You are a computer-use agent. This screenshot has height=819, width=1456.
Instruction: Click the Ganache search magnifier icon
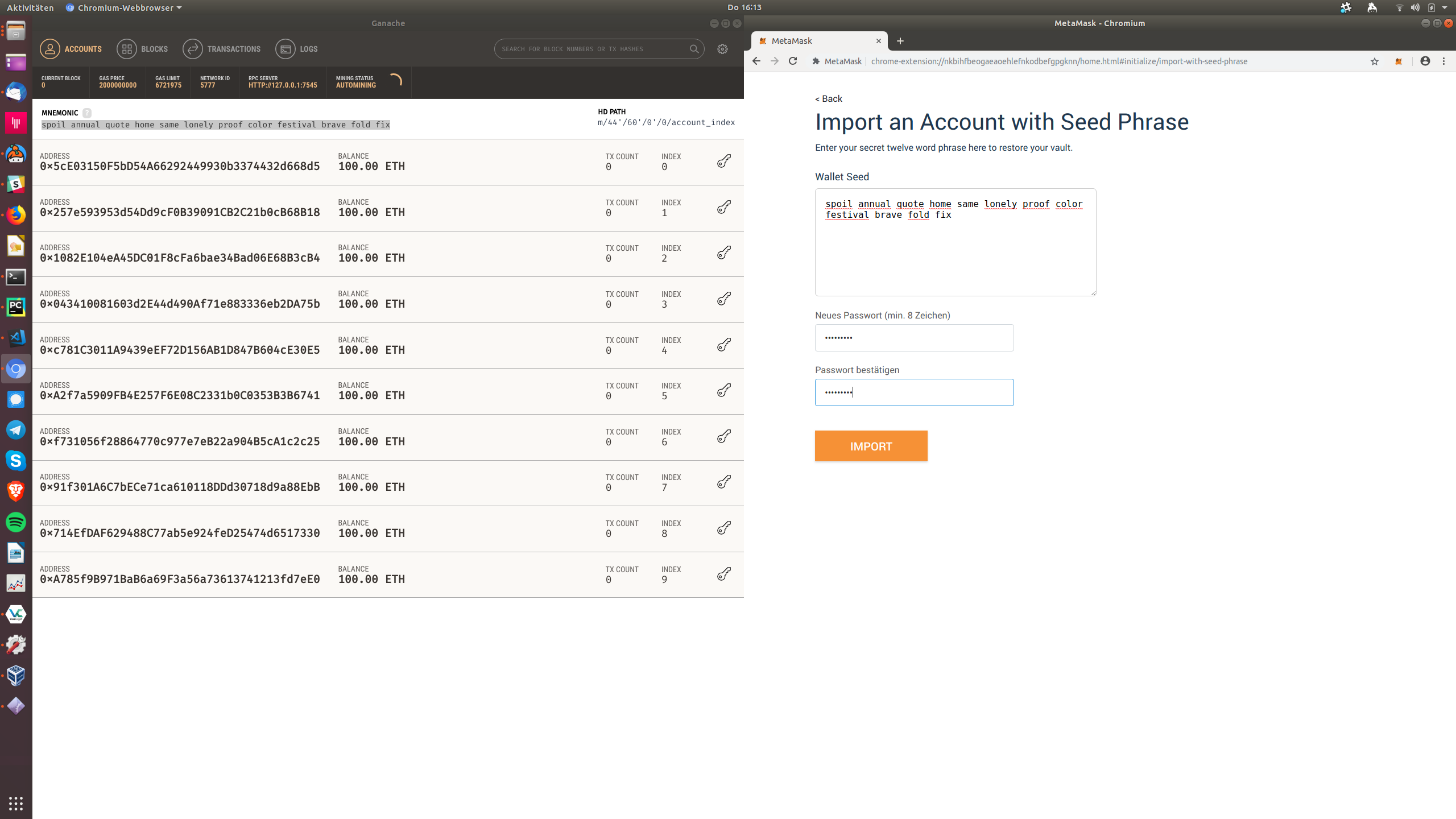pos(694,49)
